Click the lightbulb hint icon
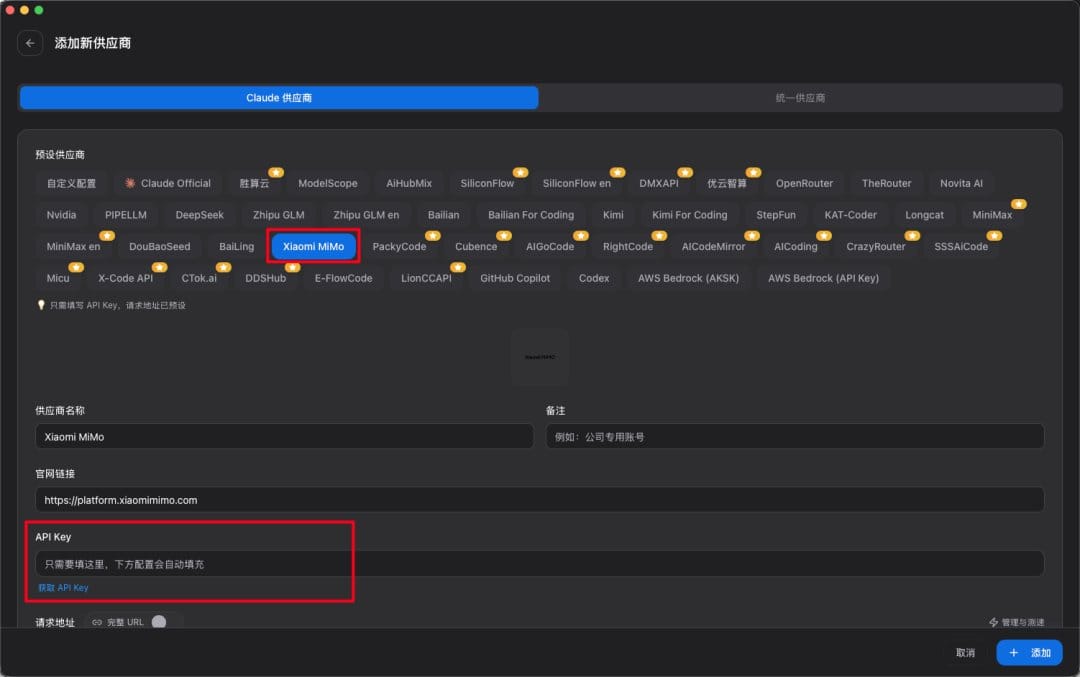This screenshot has width=1080, height=677. click(41, 304)
